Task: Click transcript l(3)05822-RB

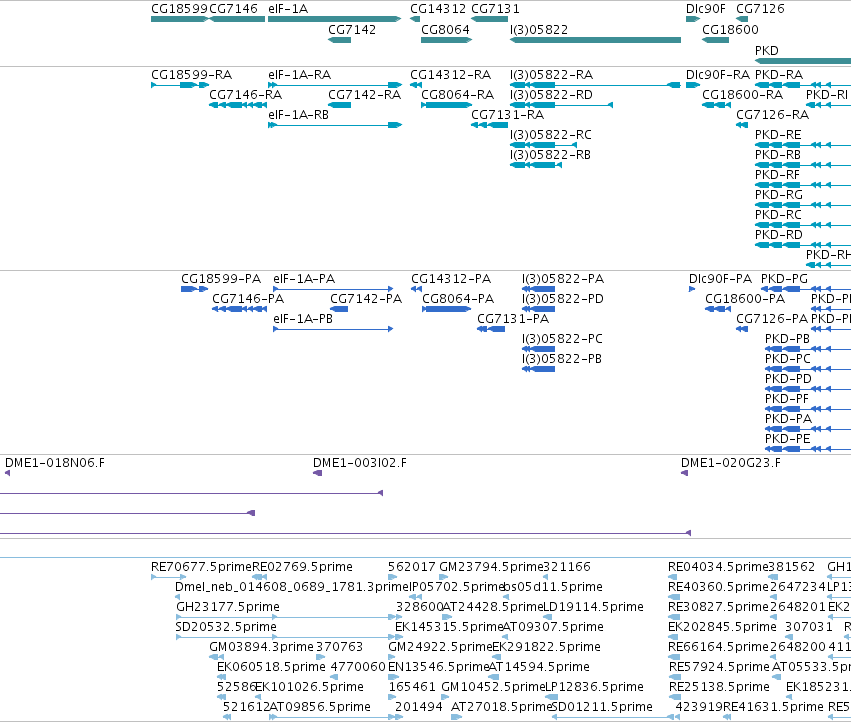Action: tap(550, 155)
